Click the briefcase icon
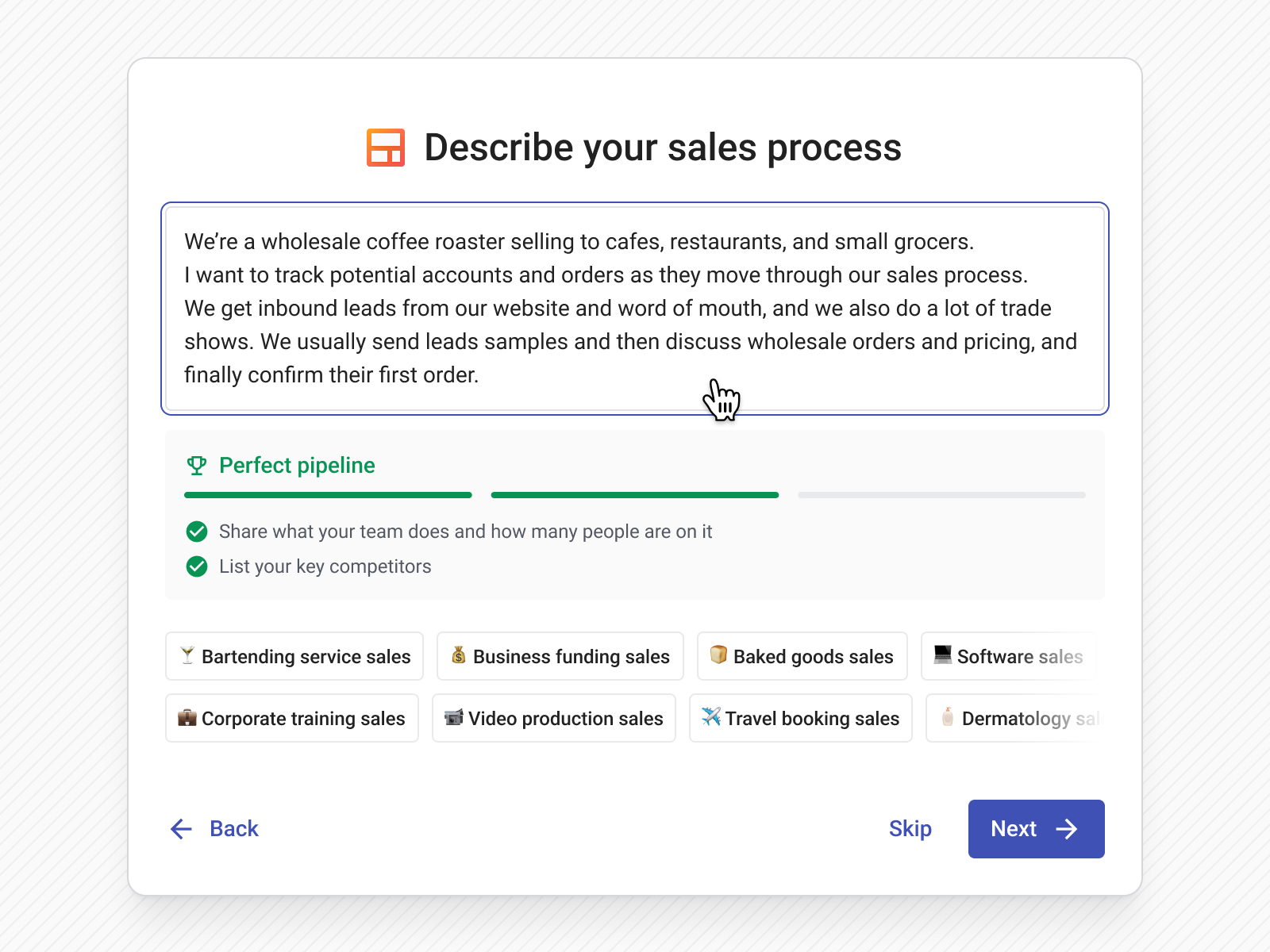The width and height of the screenshot is (1270, 952). pos(187,718)
